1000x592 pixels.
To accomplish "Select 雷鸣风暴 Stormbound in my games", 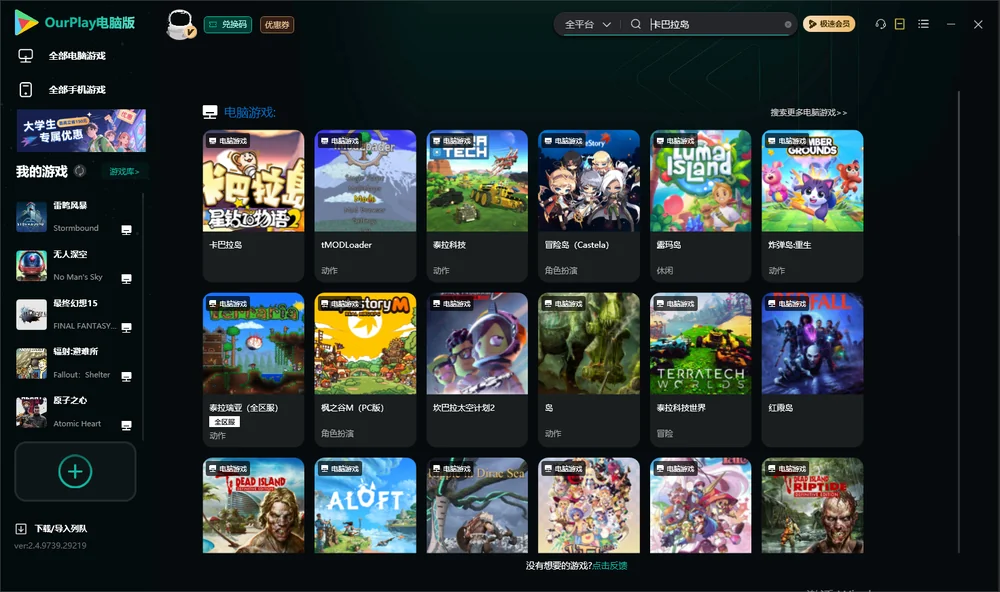I will click(75, 216).
